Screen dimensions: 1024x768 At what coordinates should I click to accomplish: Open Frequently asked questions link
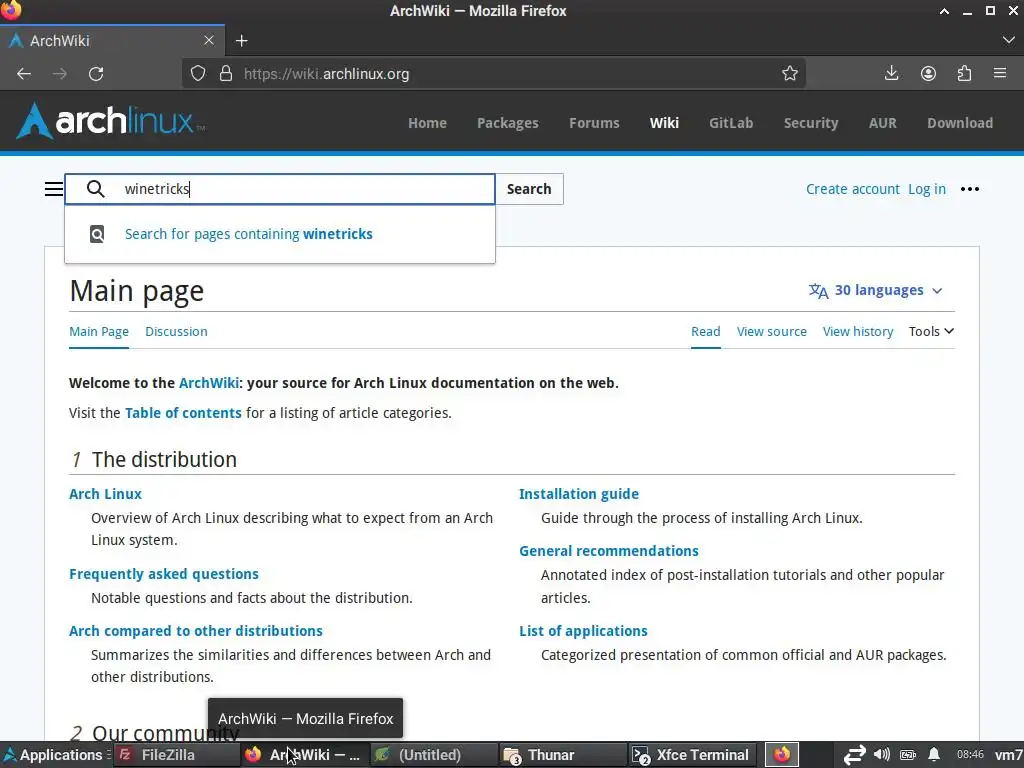click(x=164, y=574)
